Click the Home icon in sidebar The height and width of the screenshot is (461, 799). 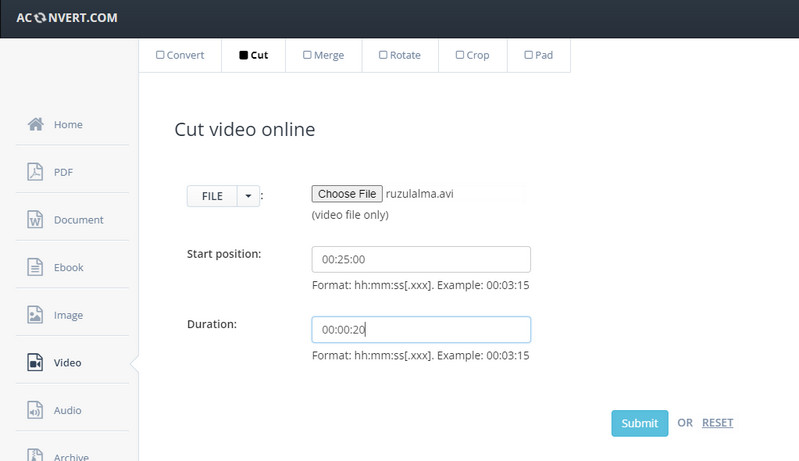[35, 125]
